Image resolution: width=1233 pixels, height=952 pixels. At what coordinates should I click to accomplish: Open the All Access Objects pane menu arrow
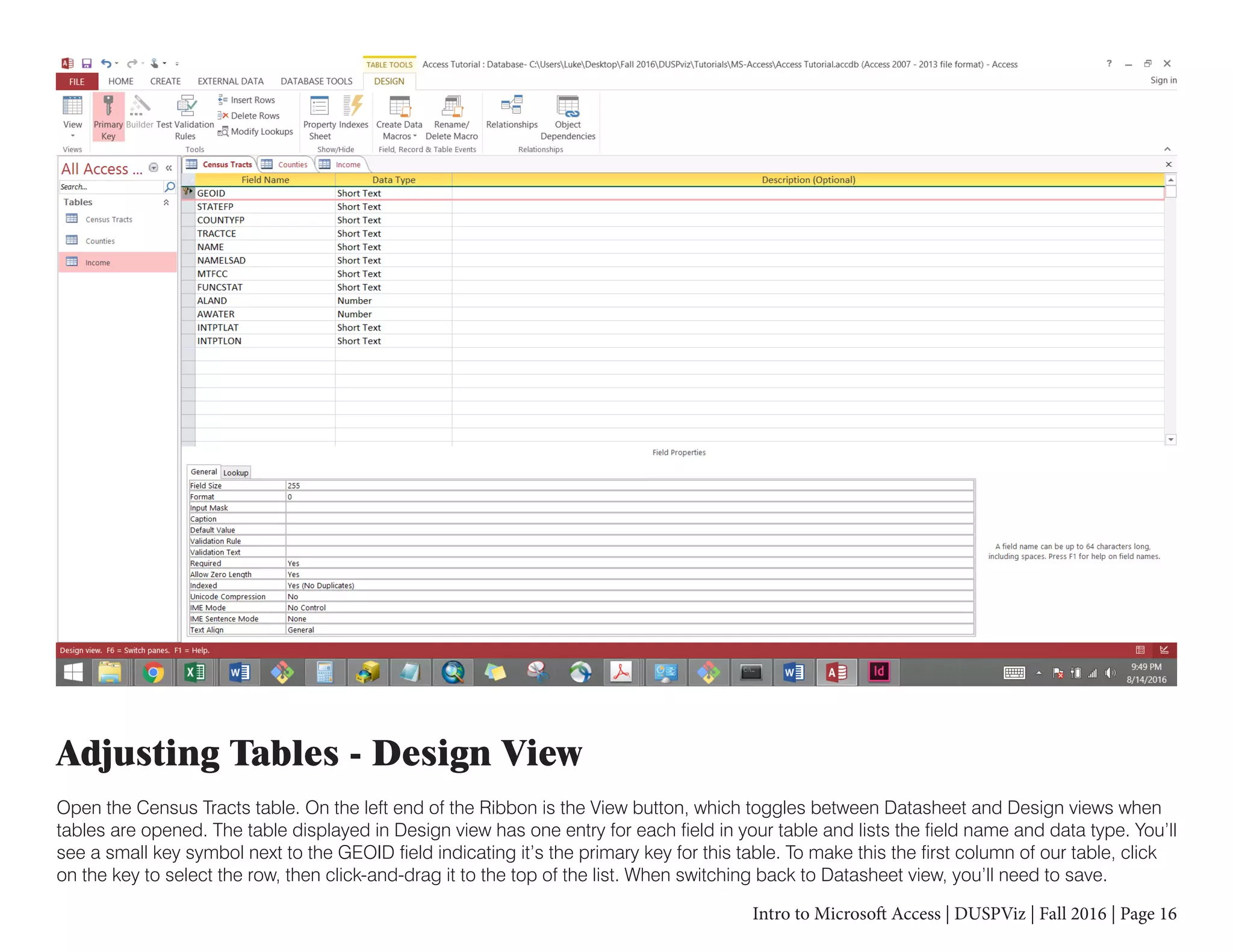point(154,168)
